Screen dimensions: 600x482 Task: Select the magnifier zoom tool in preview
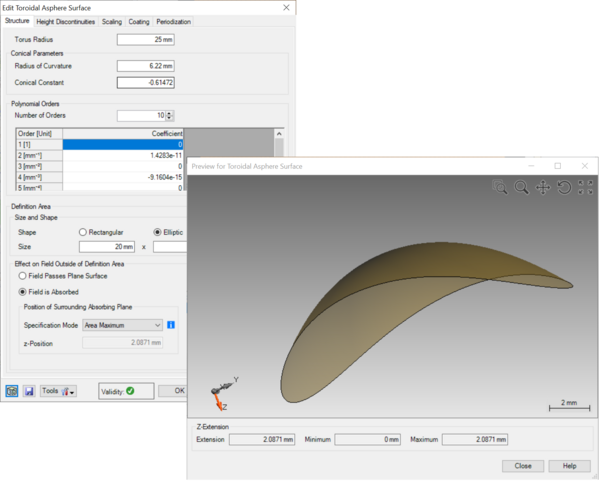click(x=521, y=187)
